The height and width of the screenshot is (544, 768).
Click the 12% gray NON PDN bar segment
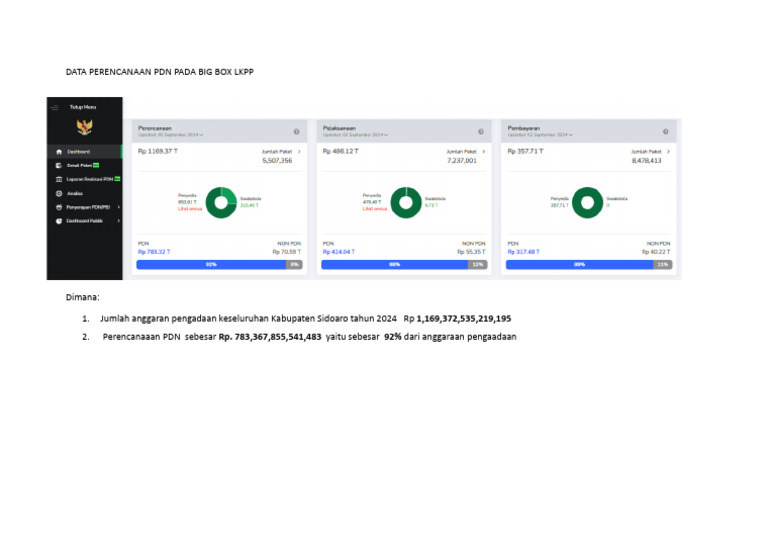[478, 265]
